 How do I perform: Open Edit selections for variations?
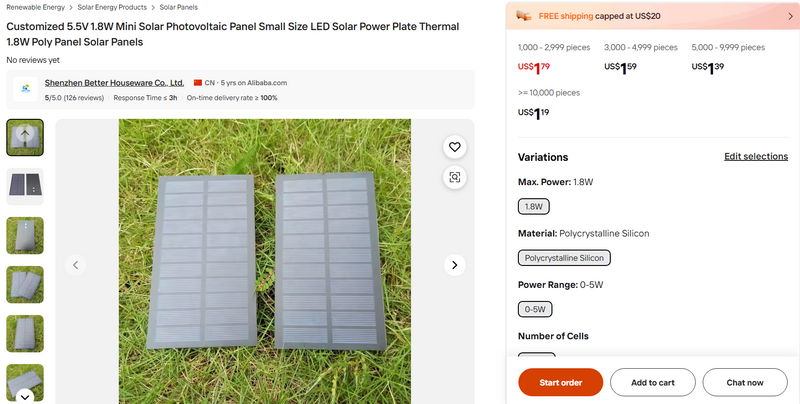click(755, 157)
